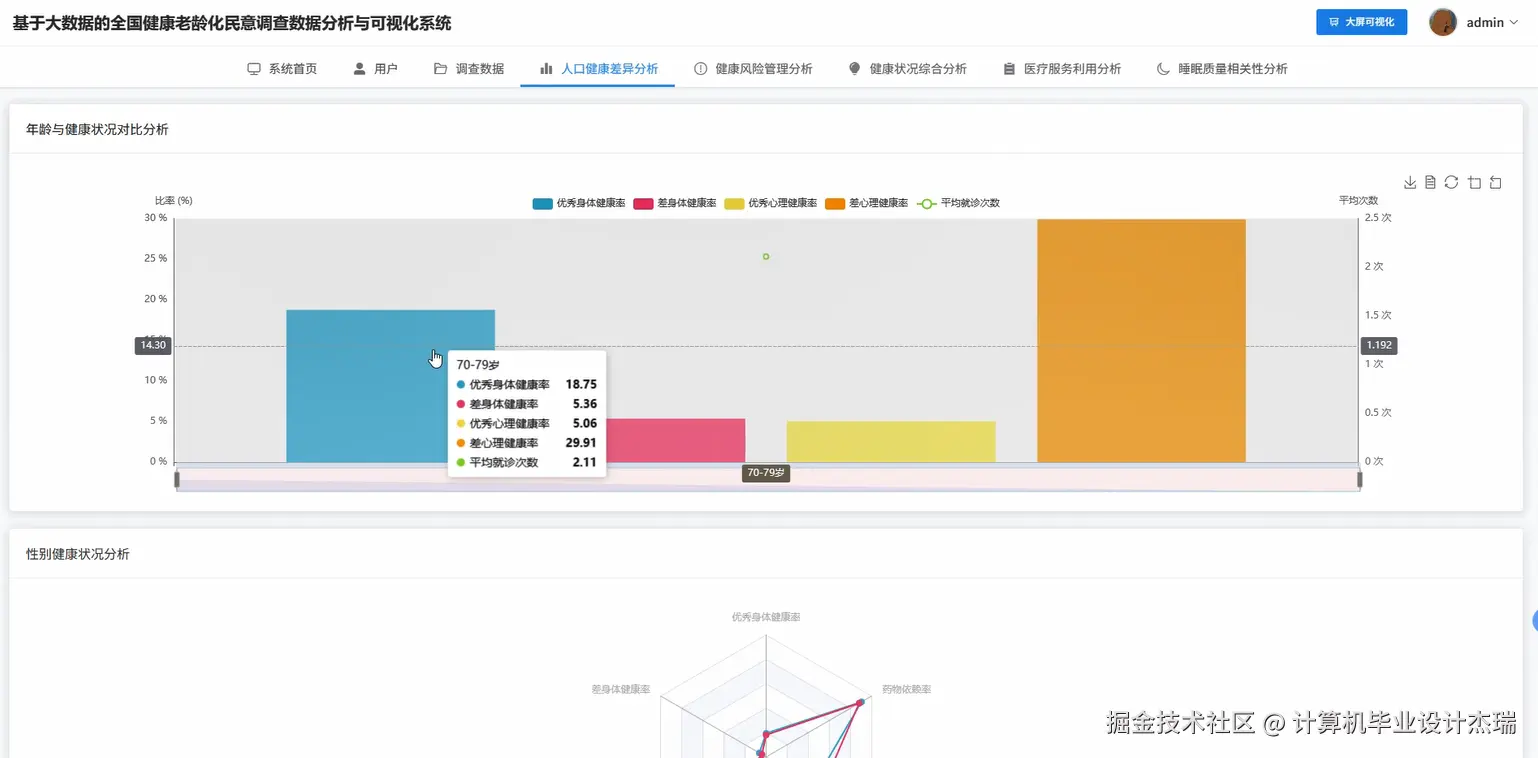Save the age chart as image
This screenshot has width=1538, height=758.
[1410, 182]
